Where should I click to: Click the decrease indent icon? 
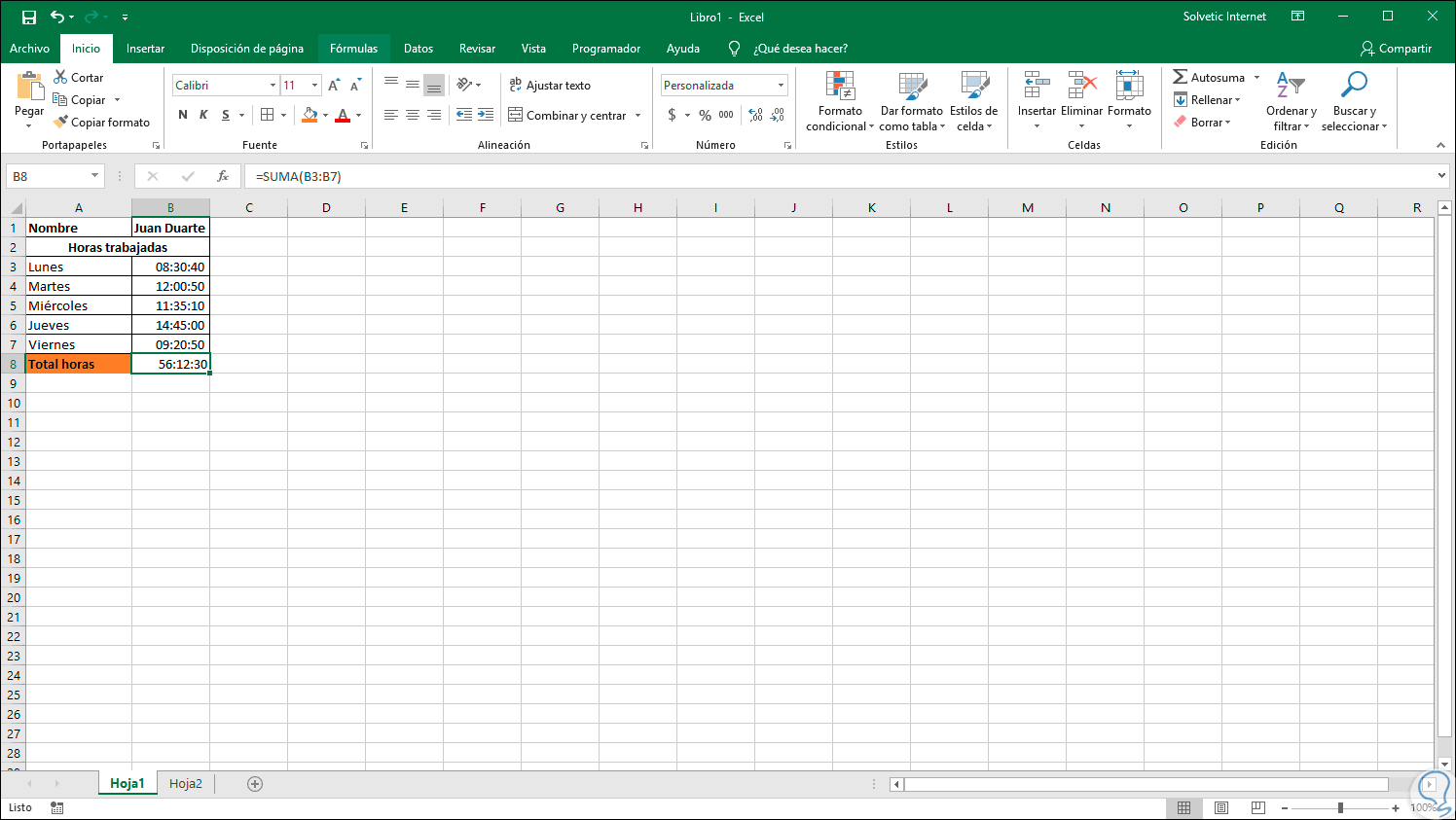click(464, 115)
